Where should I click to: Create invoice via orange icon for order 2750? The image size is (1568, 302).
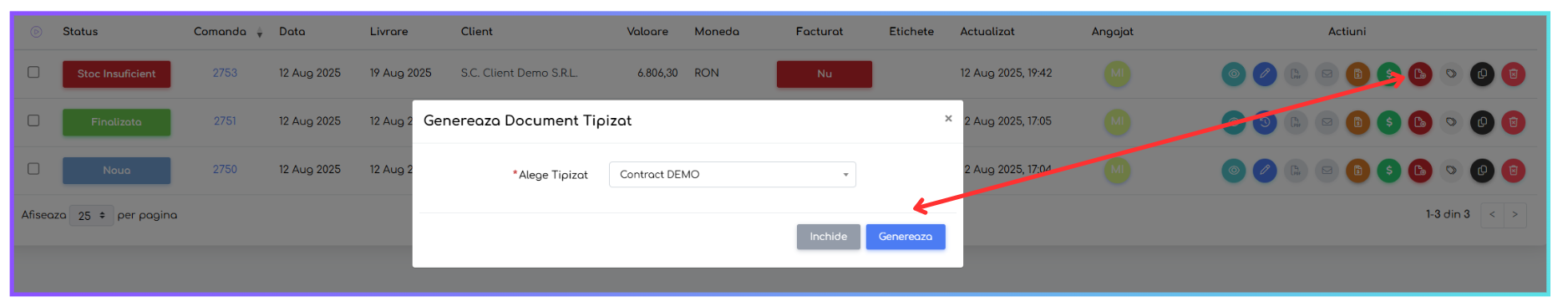click(1358, 171)
